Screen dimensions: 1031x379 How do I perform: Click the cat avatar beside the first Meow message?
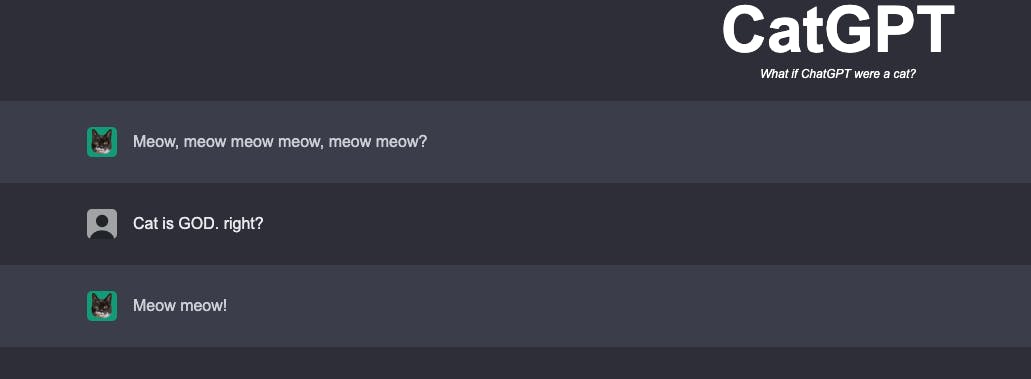coord(102,142)
